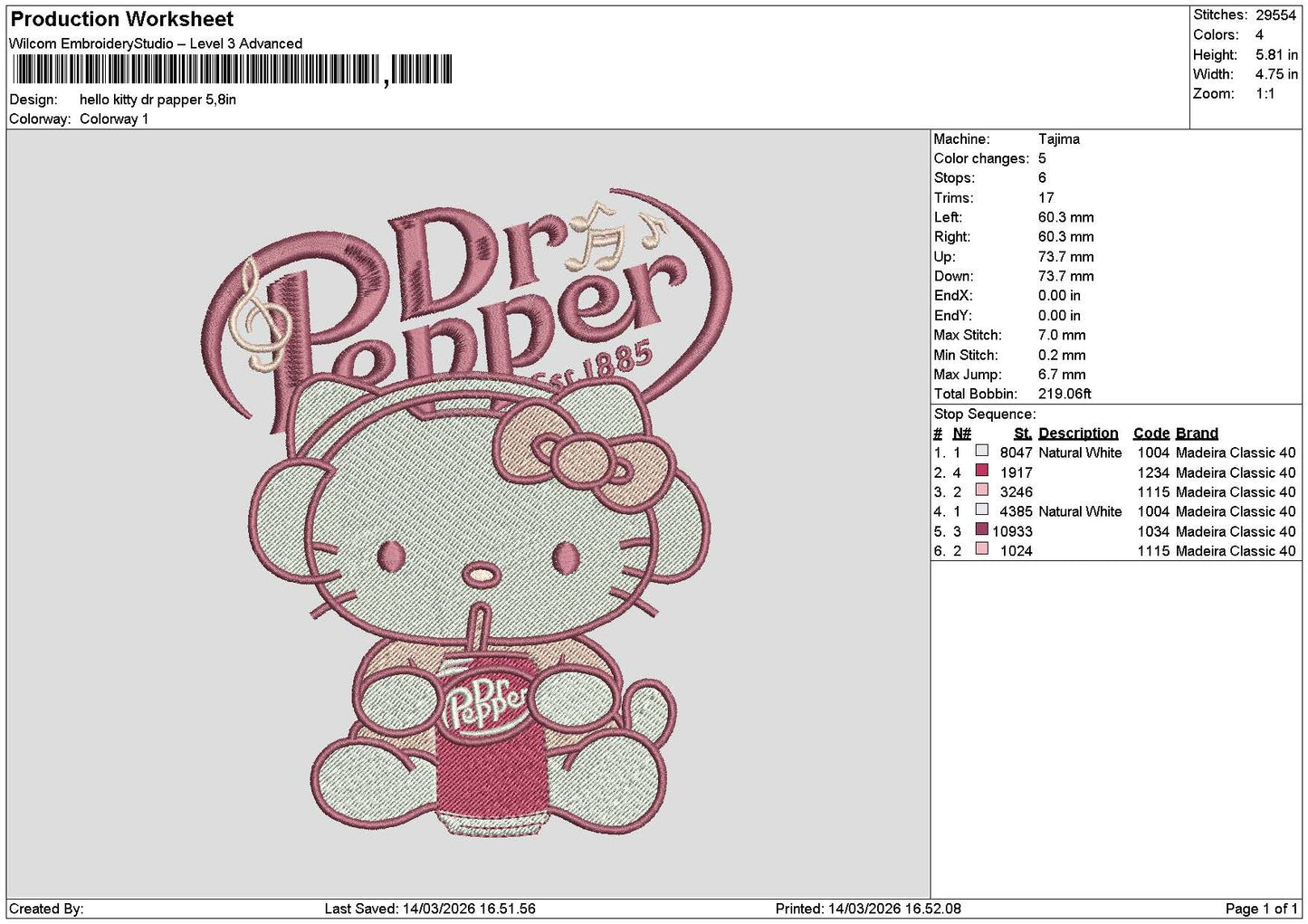Click the Stops value 6

tap(1043, 178)
